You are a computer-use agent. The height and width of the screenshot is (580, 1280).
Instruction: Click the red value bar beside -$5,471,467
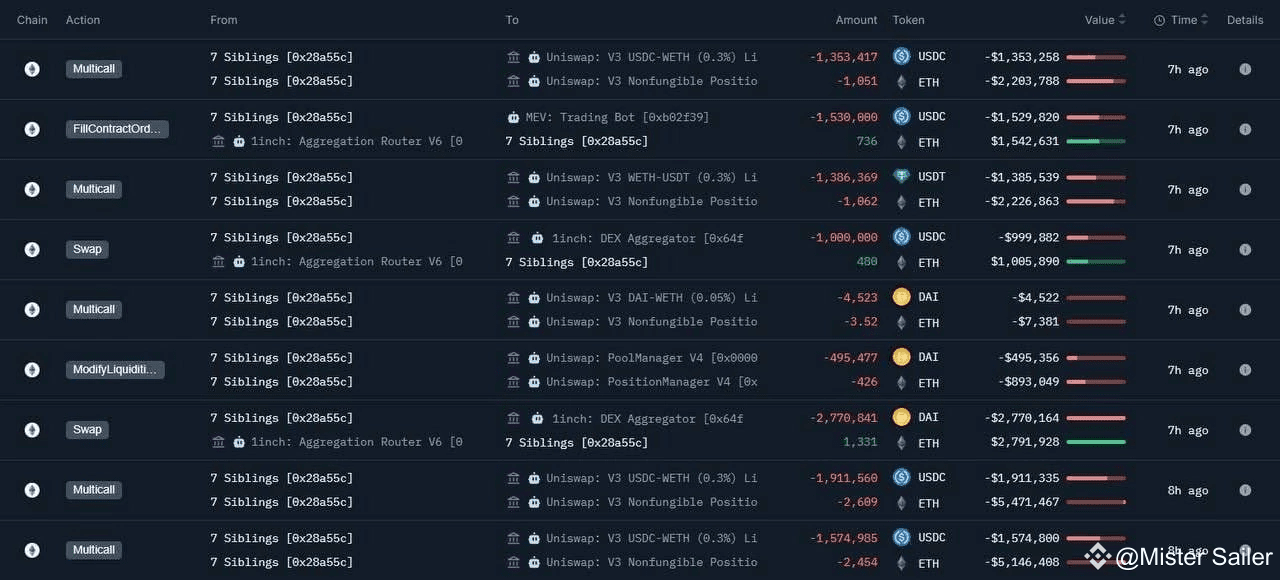point(1096,502)
